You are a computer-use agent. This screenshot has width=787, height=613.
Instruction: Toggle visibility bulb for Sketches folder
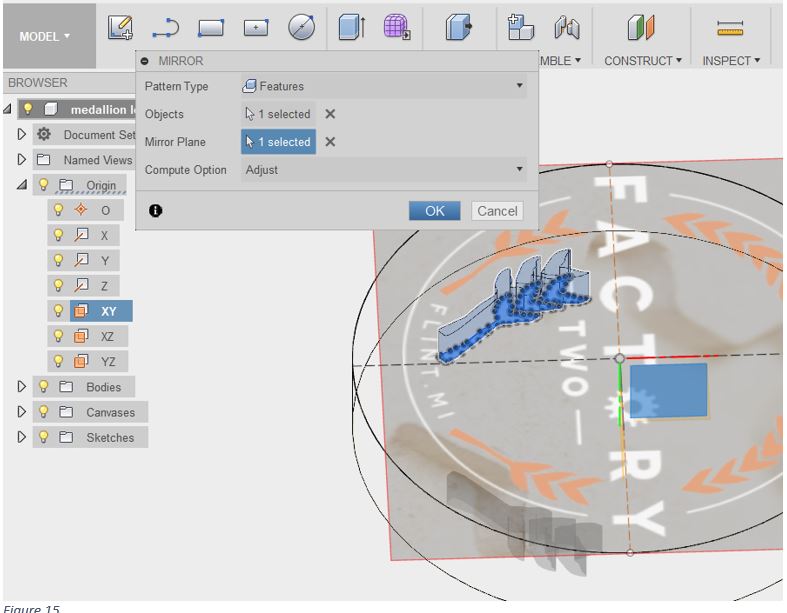[x=44, y=437]
